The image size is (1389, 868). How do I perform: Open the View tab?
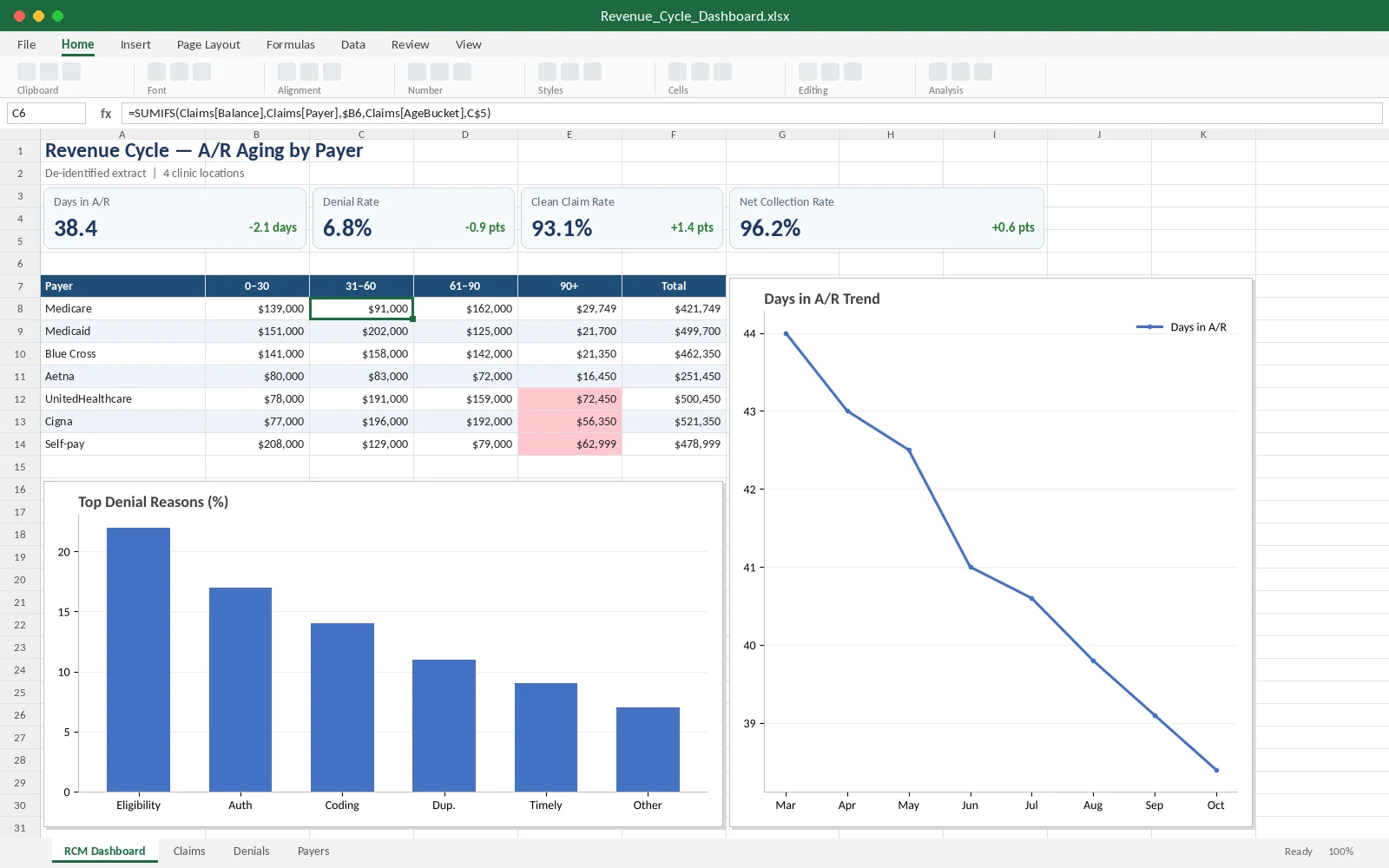[x=469, y=44]
